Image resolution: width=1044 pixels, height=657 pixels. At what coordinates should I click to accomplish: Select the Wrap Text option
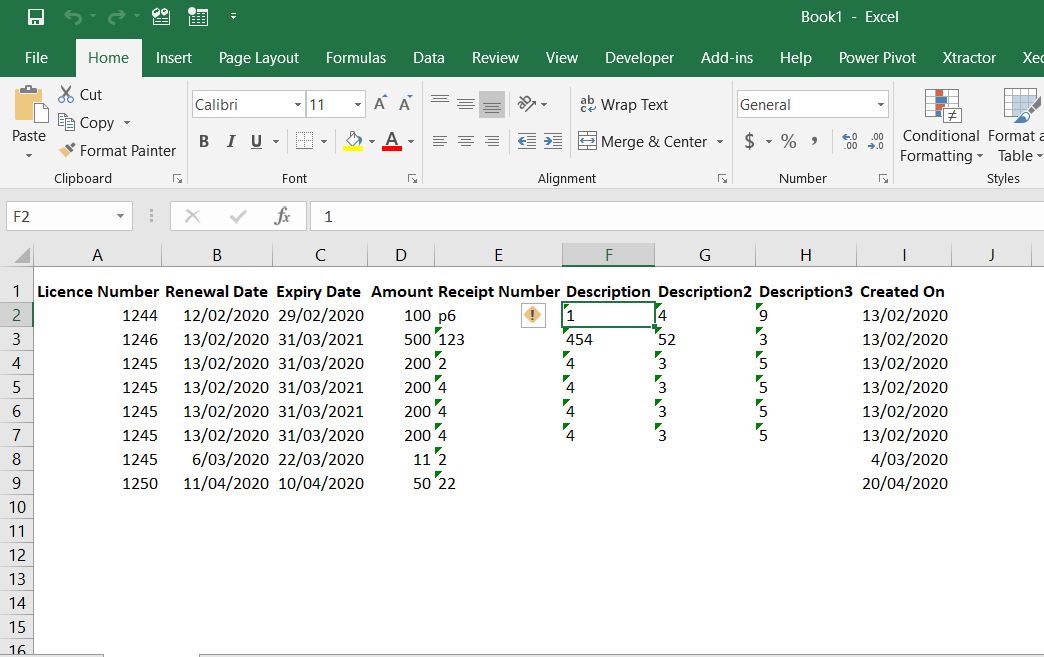[626, 104]
